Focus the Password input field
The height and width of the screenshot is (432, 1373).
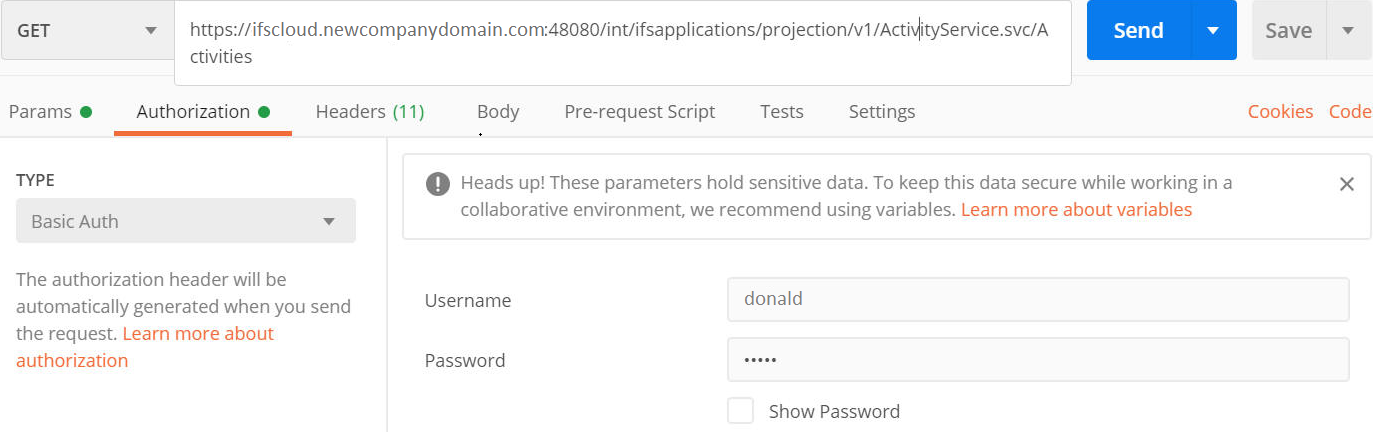(1037, 360)
